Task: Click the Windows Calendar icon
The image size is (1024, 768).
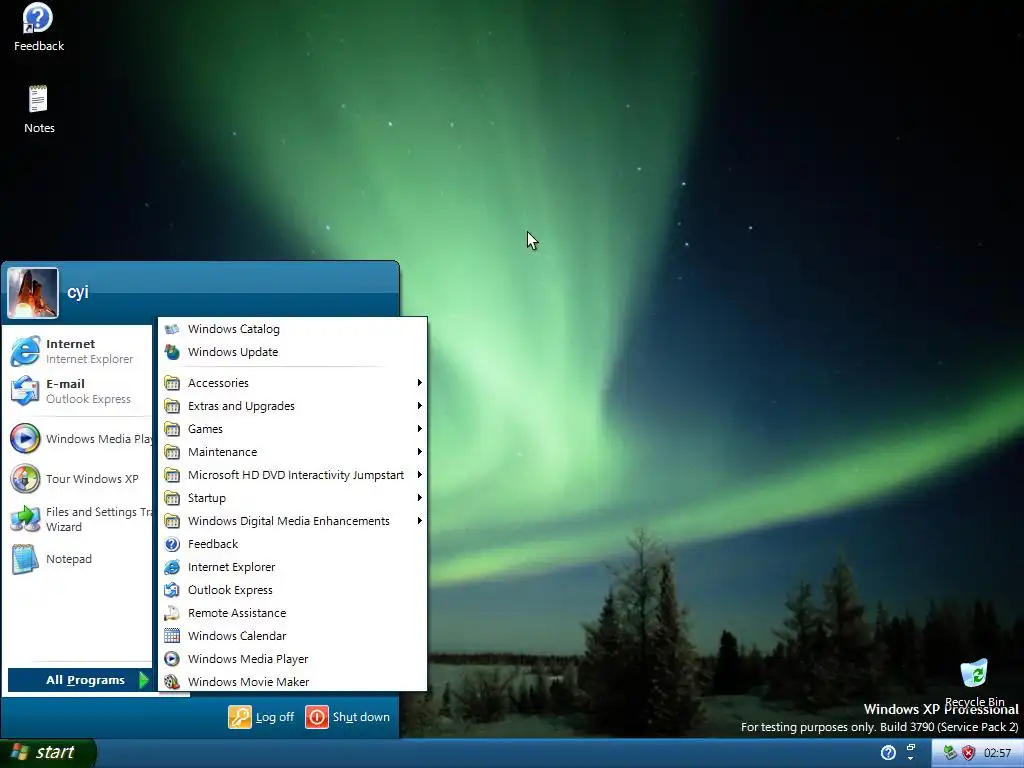Action: 172,635
